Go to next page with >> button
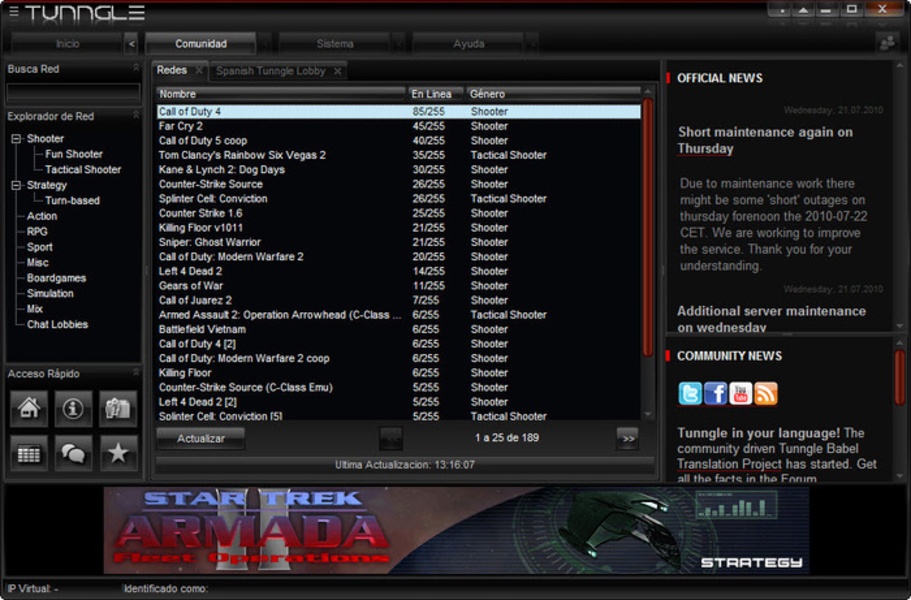 pos(627,438)
